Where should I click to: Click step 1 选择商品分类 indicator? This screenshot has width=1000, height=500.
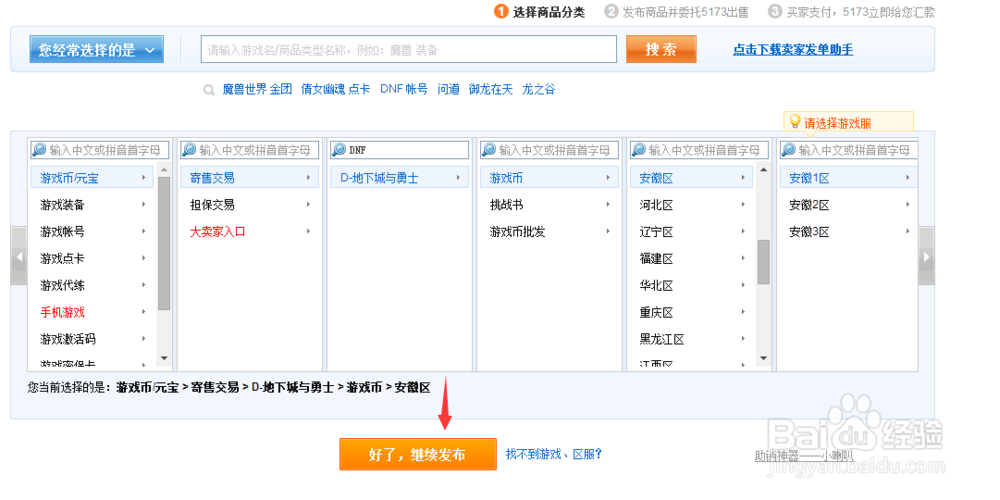click(540, 11)
